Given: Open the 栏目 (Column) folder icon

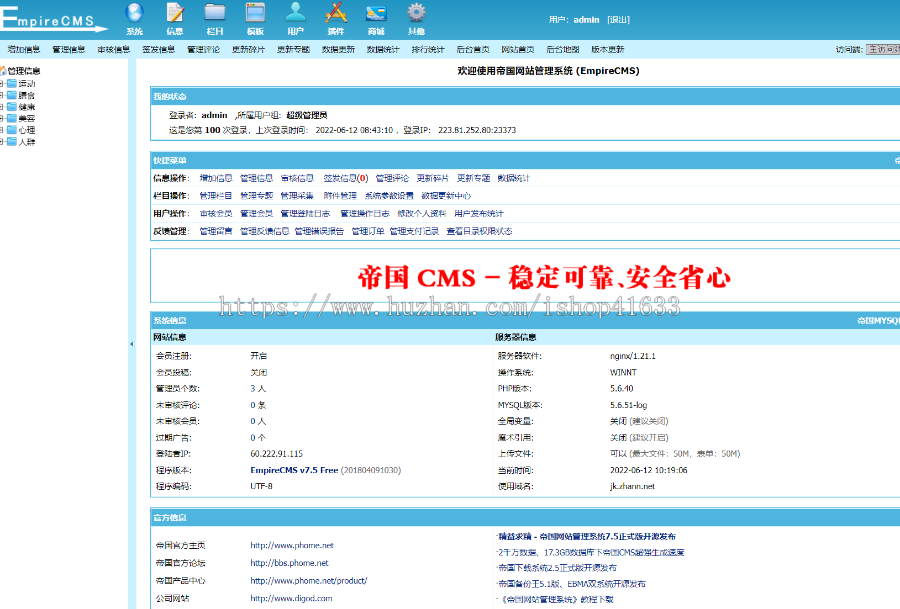Looking at the screenshot, I should coord(215,13).
